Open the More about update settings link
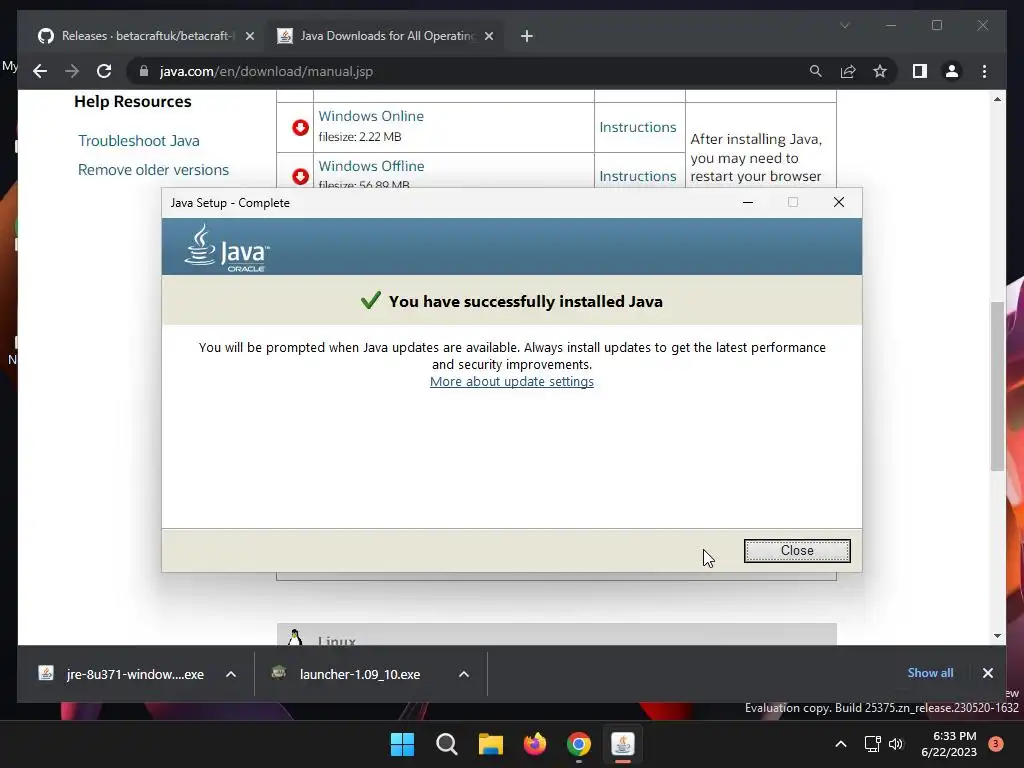Screen dimensions: 1024x768 pos(511,381)
